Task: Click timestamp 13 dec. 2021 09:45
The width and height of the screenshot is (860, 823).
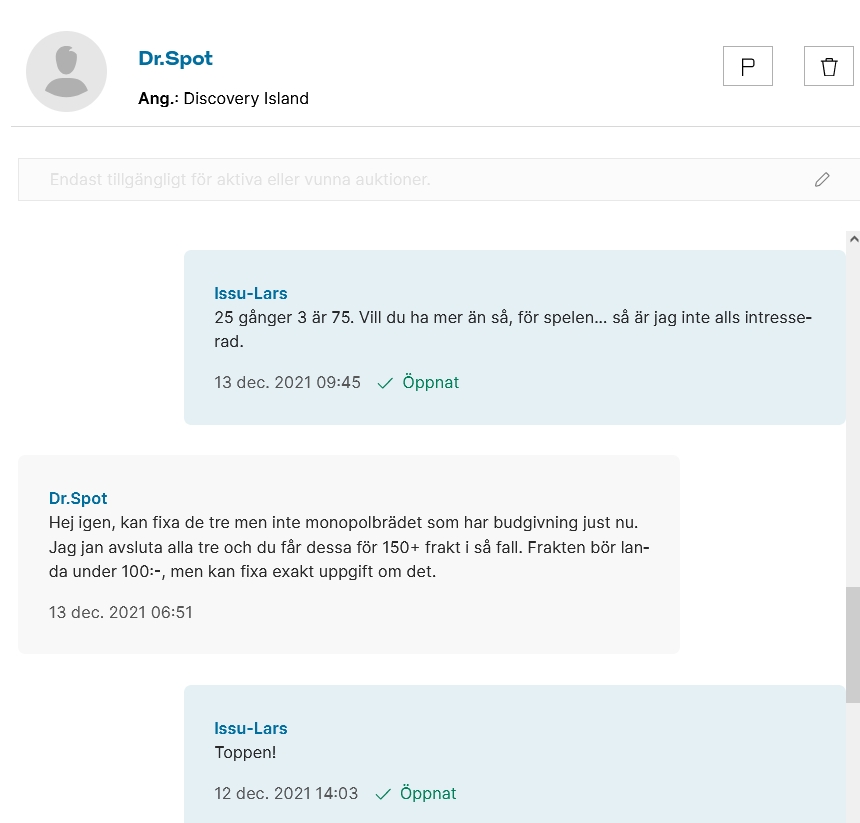Action: coord(287,382)
